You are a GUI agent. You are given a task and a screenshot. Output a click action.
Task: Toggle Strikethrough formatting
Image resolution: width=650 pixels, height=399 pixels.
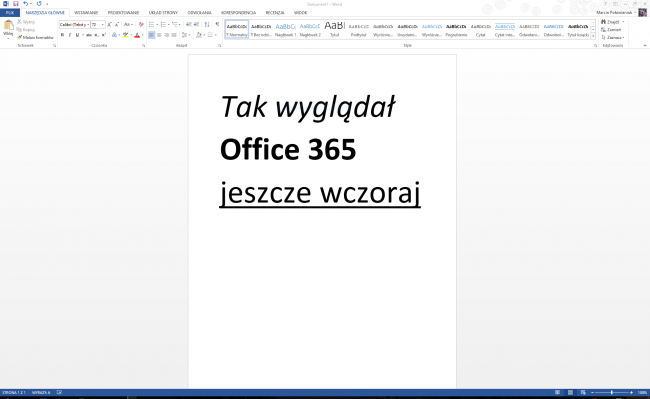pos(89,35)
